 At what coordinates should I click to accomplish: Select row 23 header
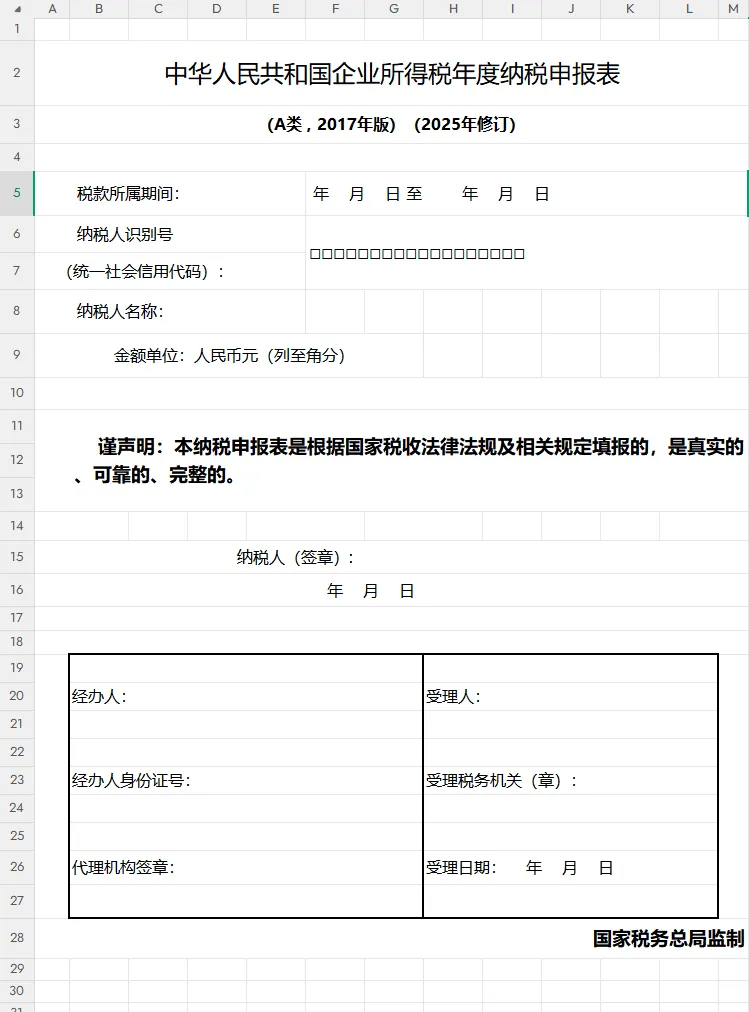[17, 780]
